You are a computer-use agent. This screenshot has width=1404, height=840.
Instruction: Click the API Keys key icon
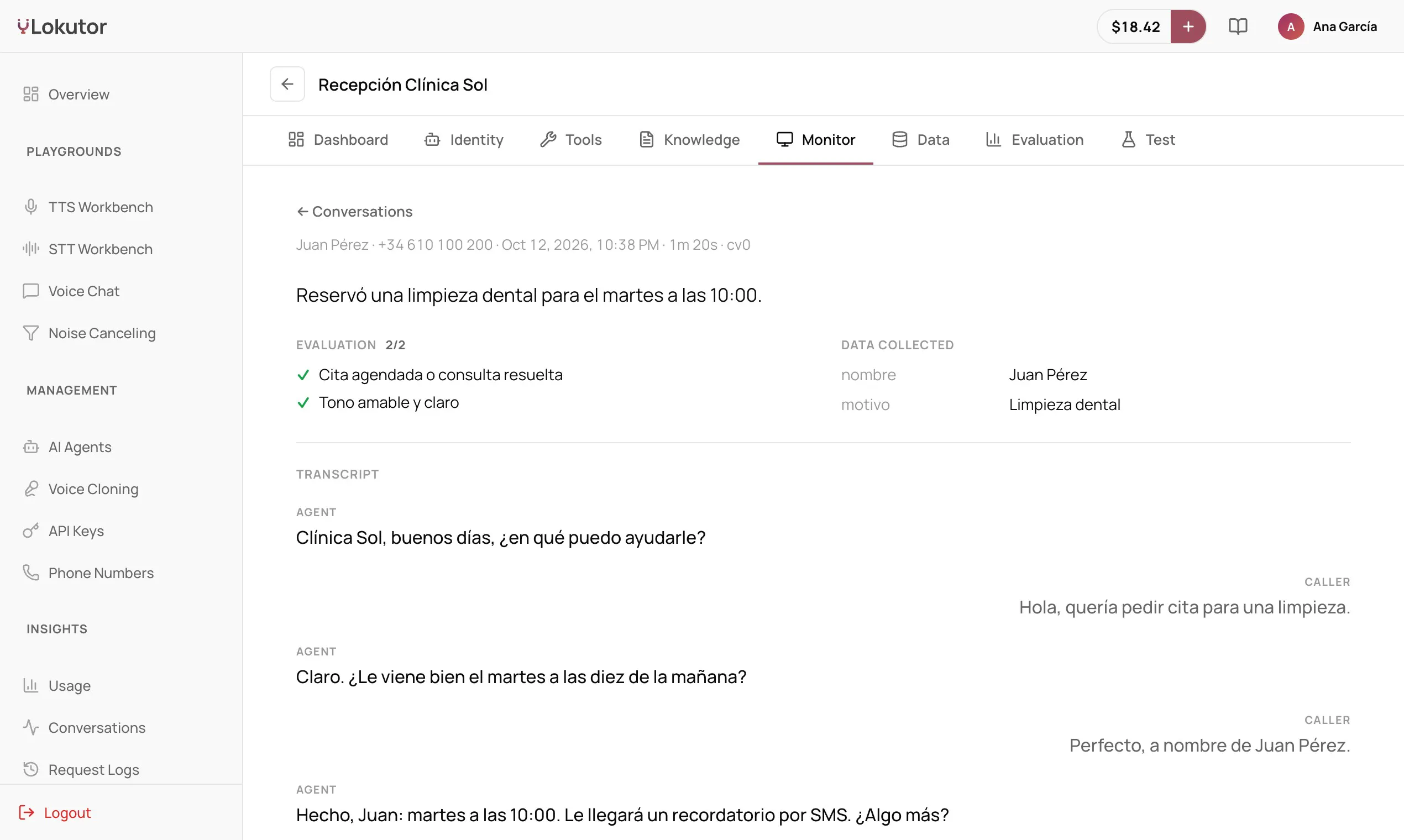click(30, 531)
